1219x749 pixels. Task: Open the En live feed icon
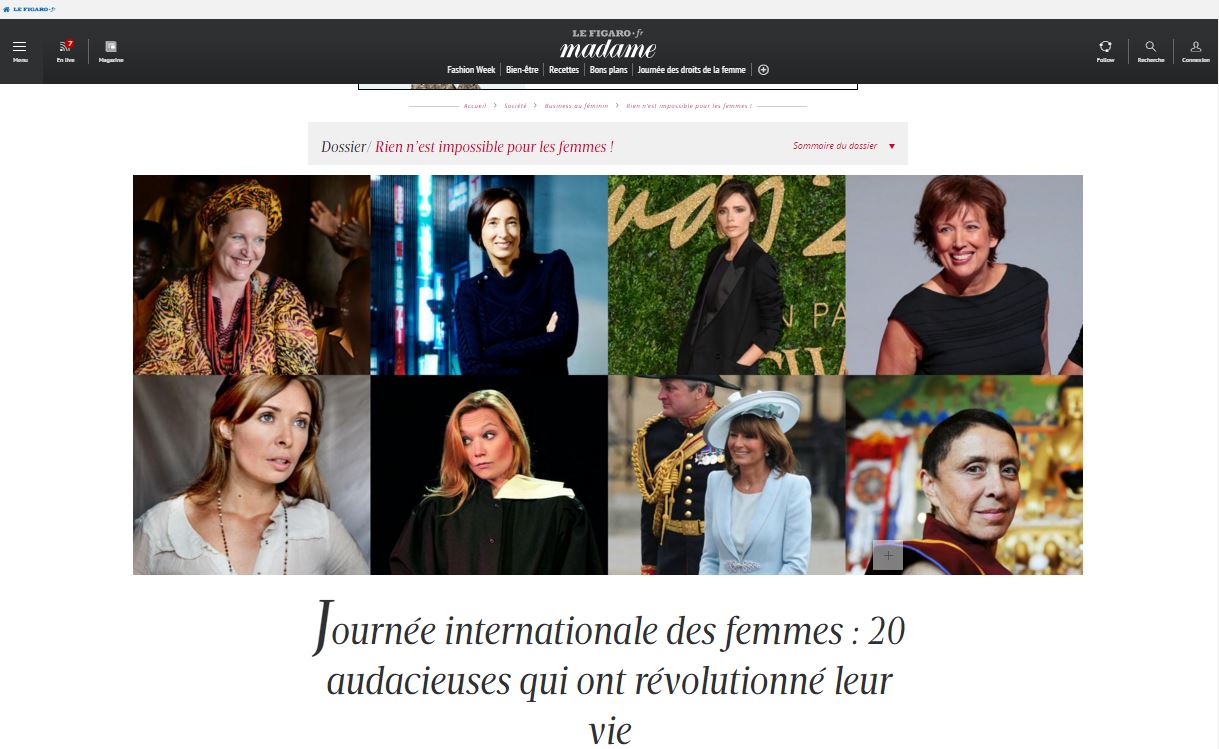click(66, 46)
